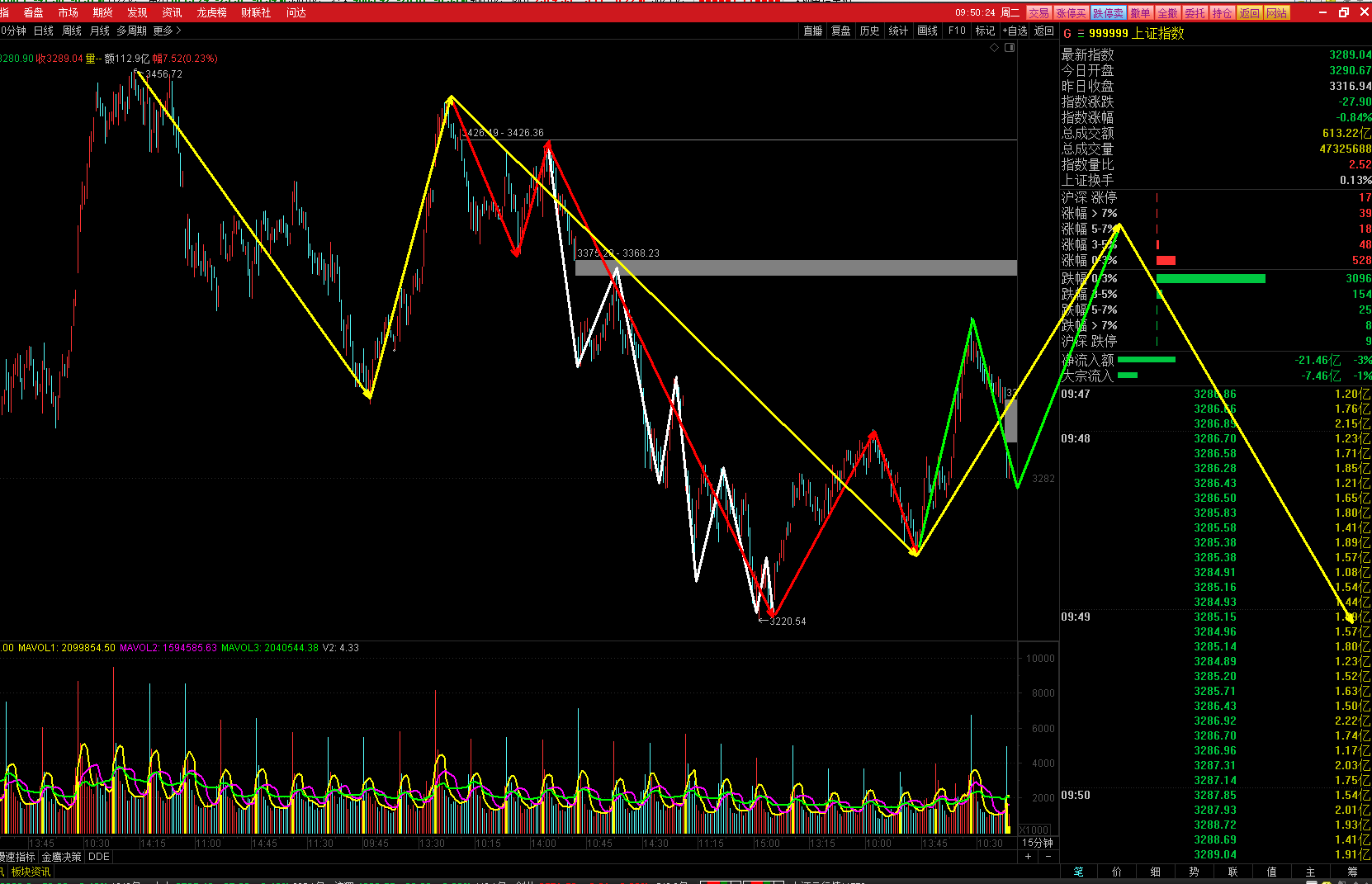Add stock via +自选 button
1372x884 pixels.
coord(1015,31)
